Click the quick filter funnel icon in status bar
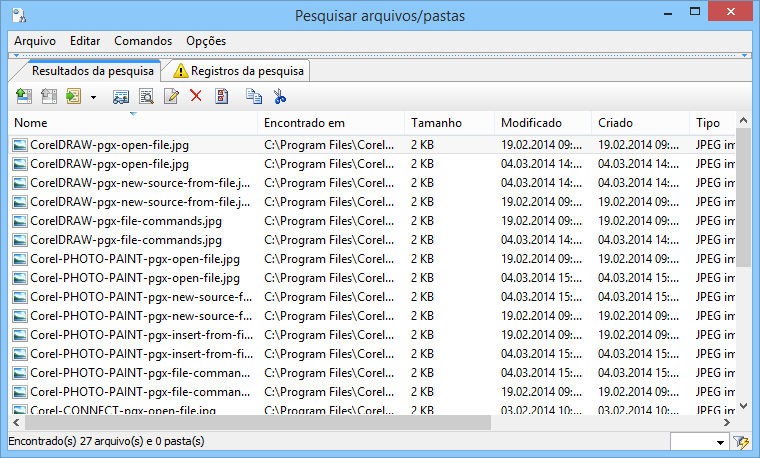The image size is (760, 458). tap(741, 442)
